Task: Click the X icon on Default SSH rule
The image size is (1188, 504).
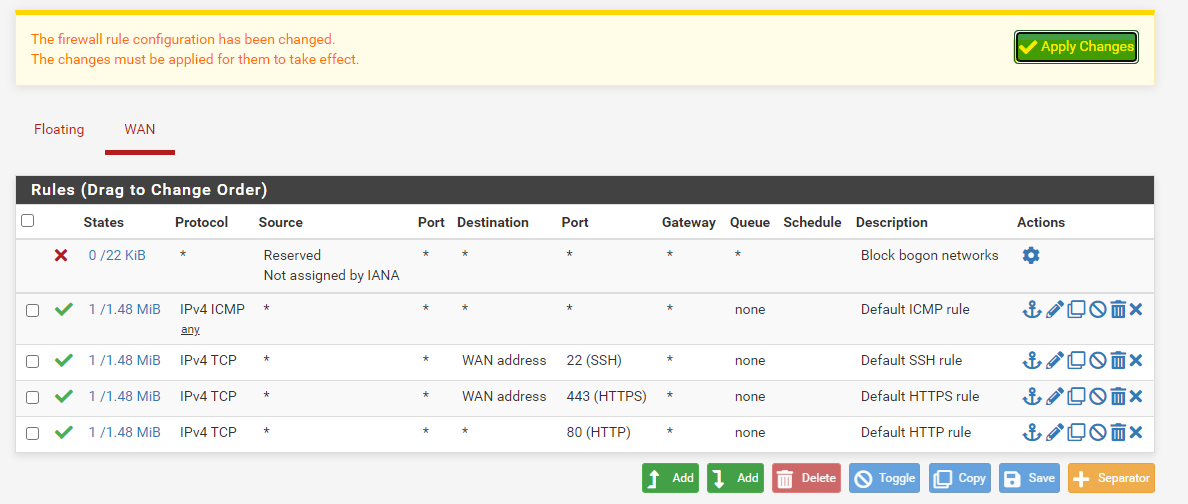Action: click(1136, 361)
